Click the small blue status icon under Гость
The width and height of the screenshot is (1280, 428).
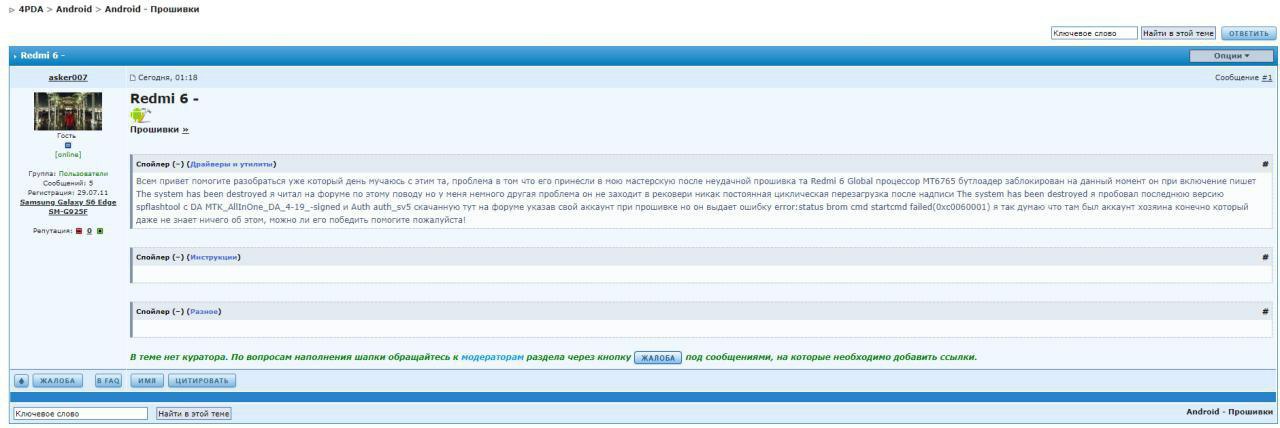point(68,145)
